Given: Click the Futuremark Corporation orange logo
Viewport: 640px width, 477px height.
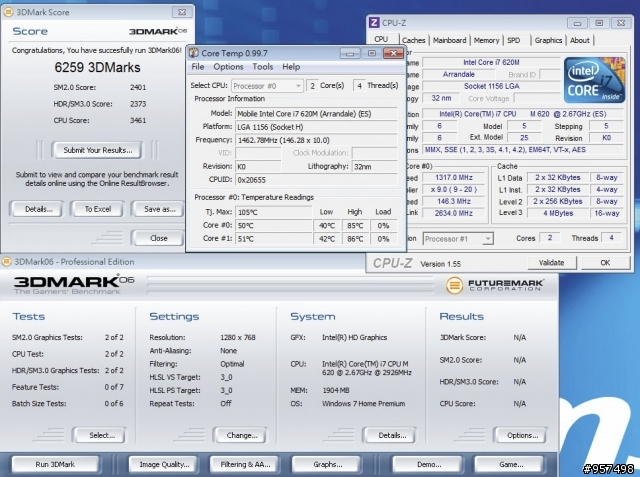Looking at the screenshot, I should tap(454, 285).
